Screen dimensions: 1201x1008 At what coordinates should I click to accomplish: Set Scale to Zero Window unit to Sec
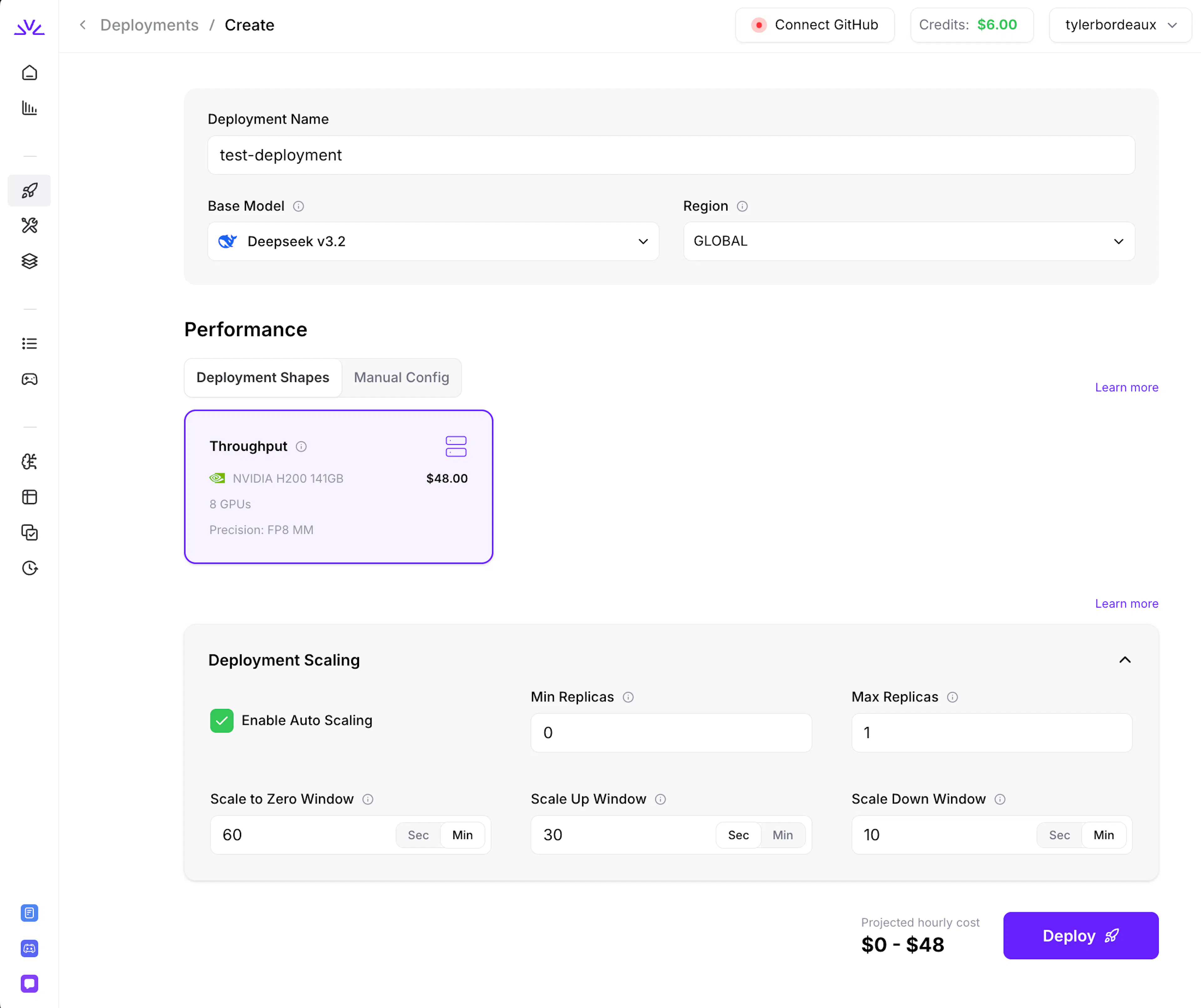pyautogui.click(x=418, y=835)
